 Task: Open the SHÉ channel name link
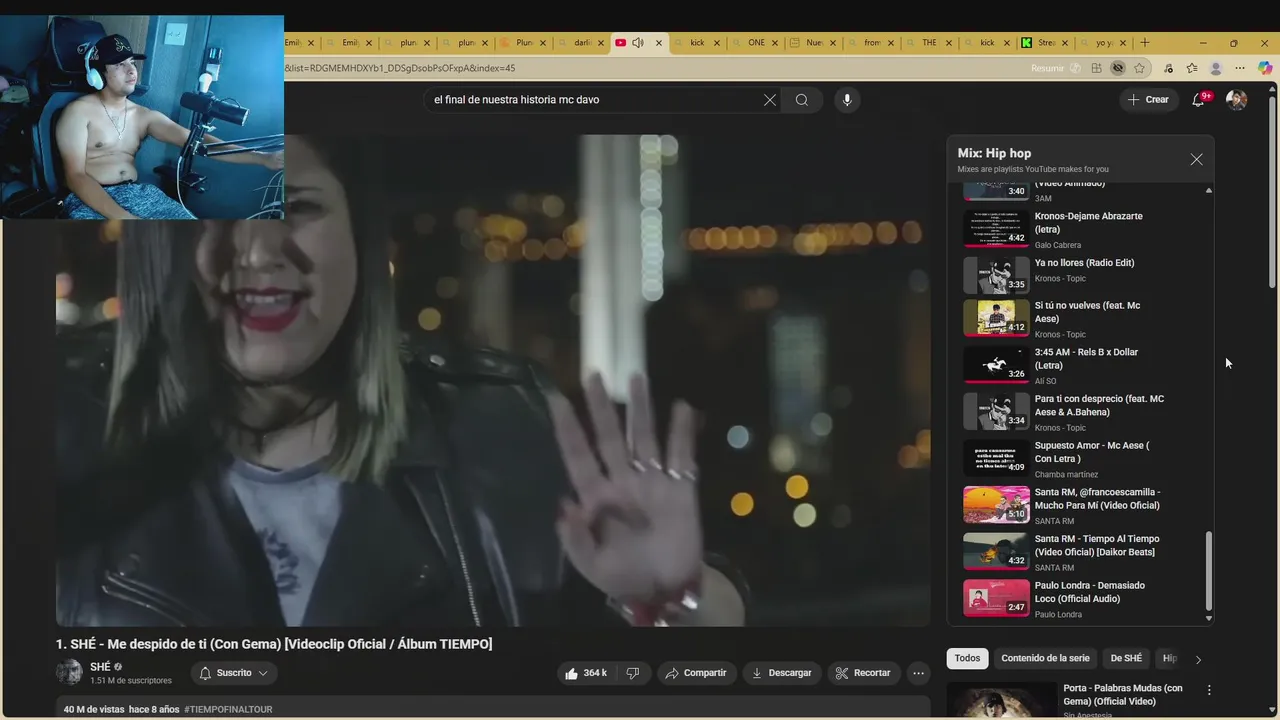point(100,667)
